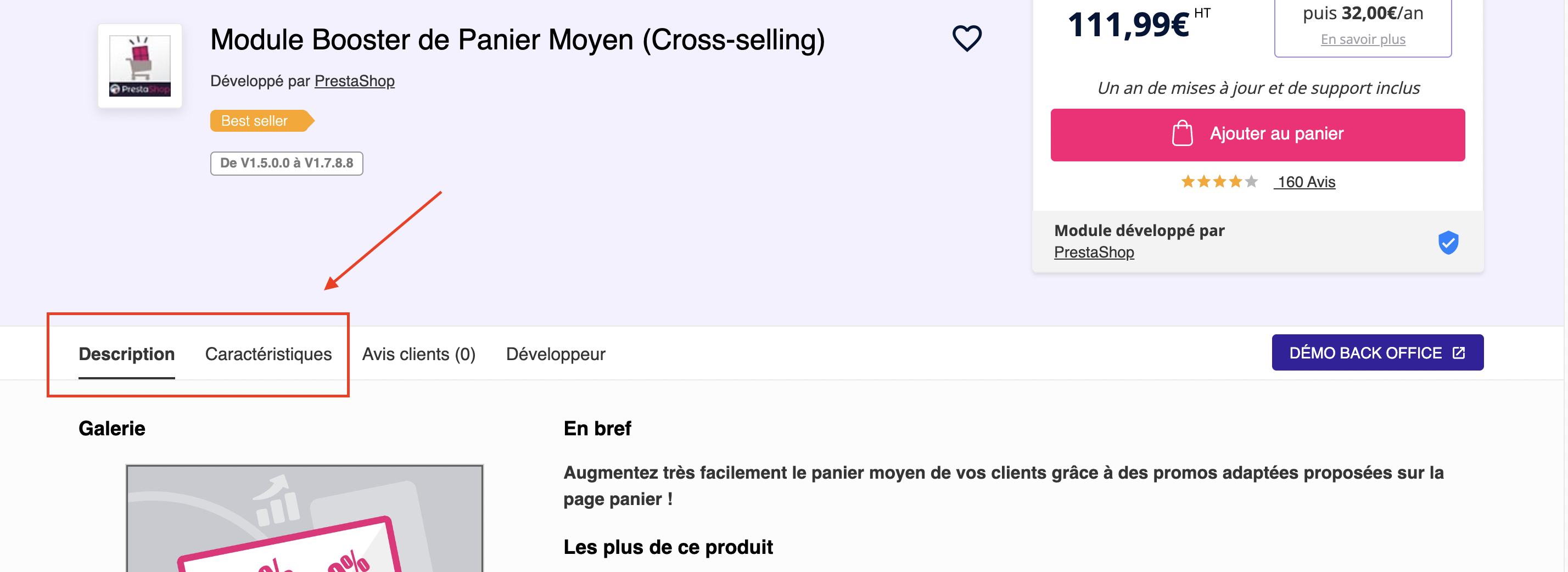
Task: Click the module logo thumbnail with shopping cart
Action: coord(140,66)
